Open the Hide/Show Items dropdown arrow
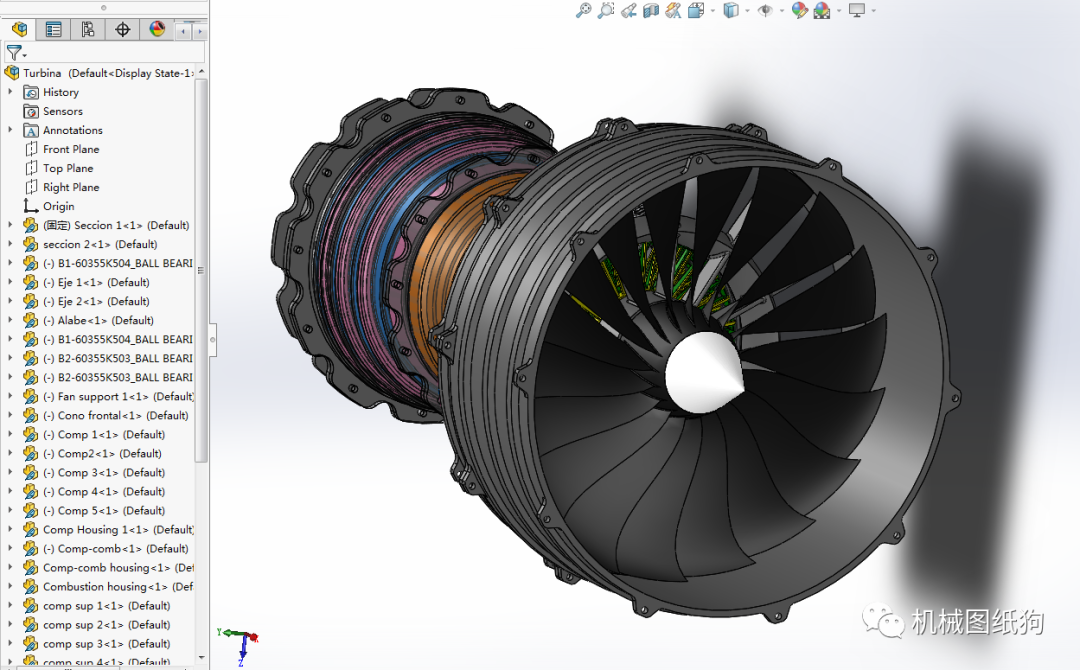 782,11
